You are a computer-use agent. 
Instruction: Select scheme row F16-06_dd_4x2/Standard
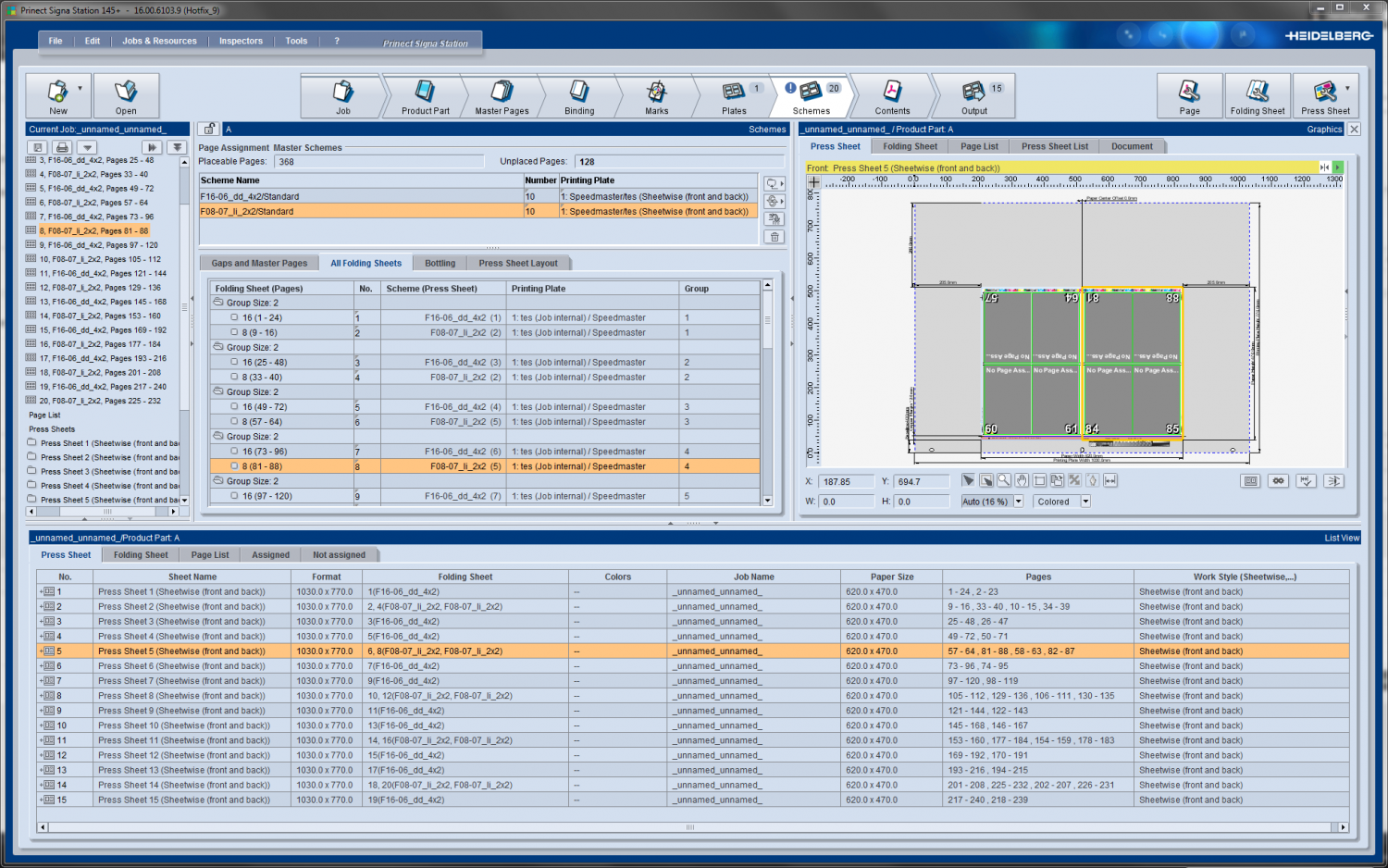click(x=478, y=196)
